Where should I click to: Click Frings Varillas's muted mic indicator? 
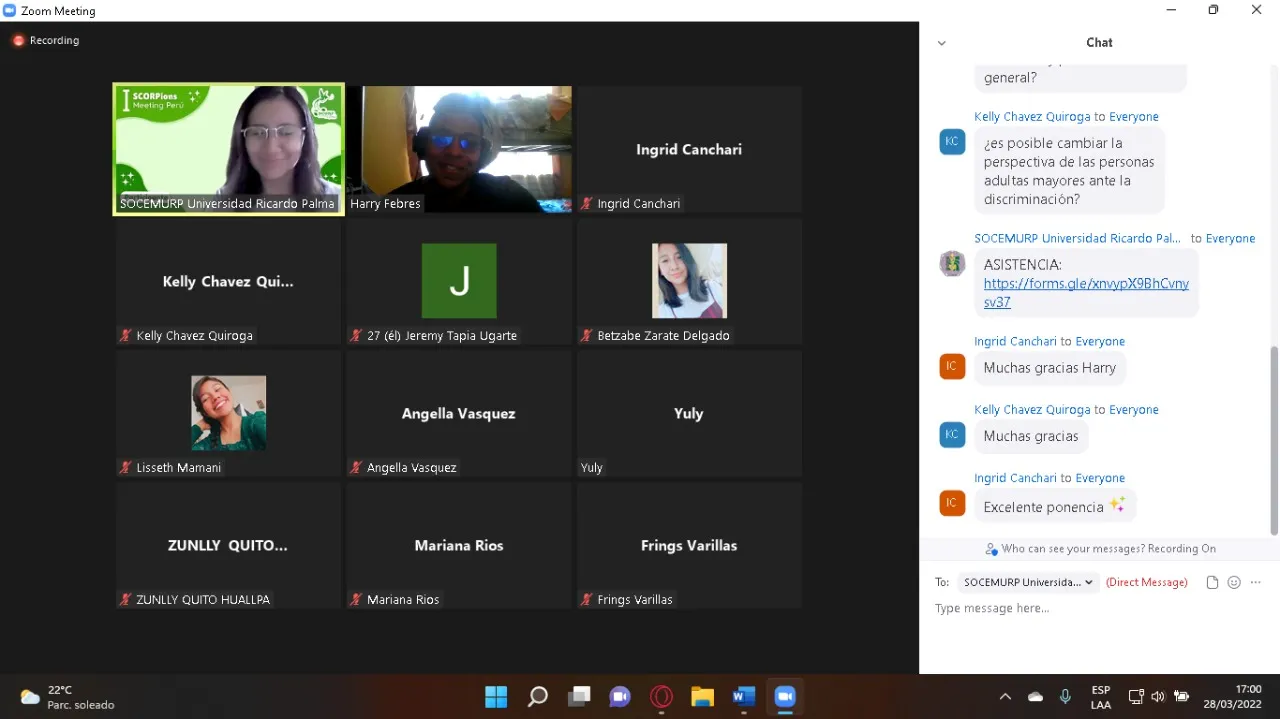(587, 599)
